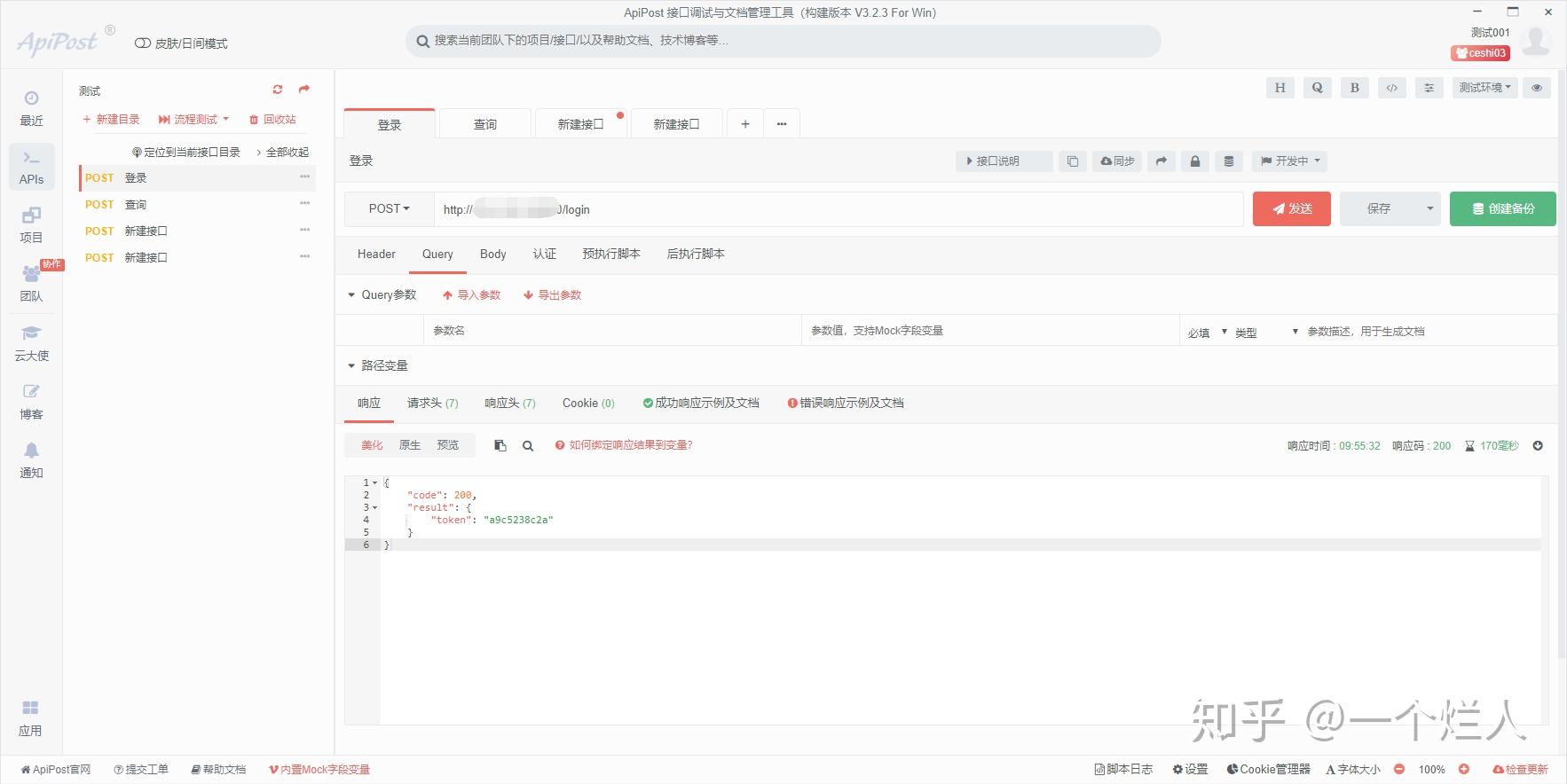Viewport: 1567px width, 784px height.
Task: Download the response with the download icon
Action: coord(1538,445)
